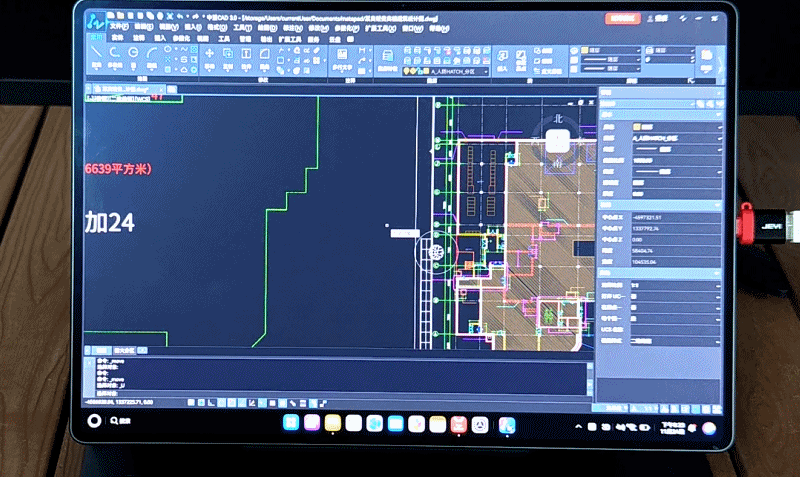The height and width of the screenshot is (477, 800).
Task: Click the ZWCAD application logo button
Action: point(94,19)
